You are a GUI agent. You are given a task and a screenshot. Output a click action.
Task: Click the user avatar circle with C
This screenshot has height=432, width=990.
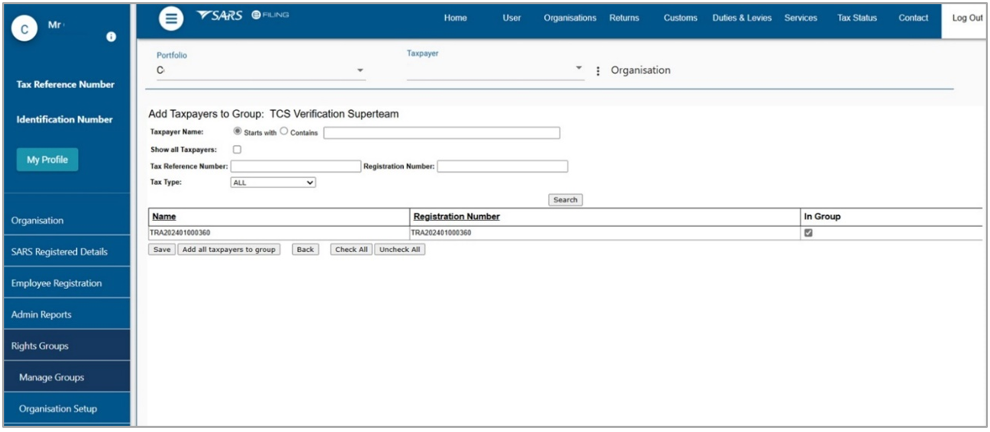click(24, 30)
